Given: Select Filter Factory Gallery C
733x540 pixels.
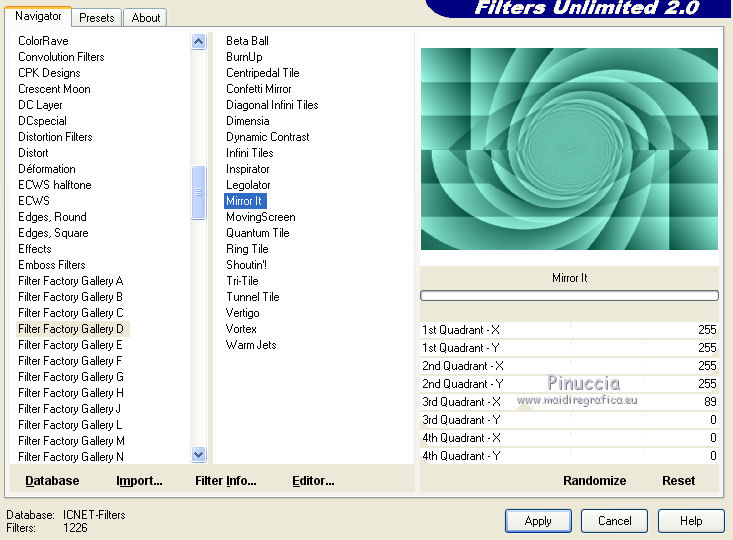Looking at the screenshot, I should coord(71,313).
